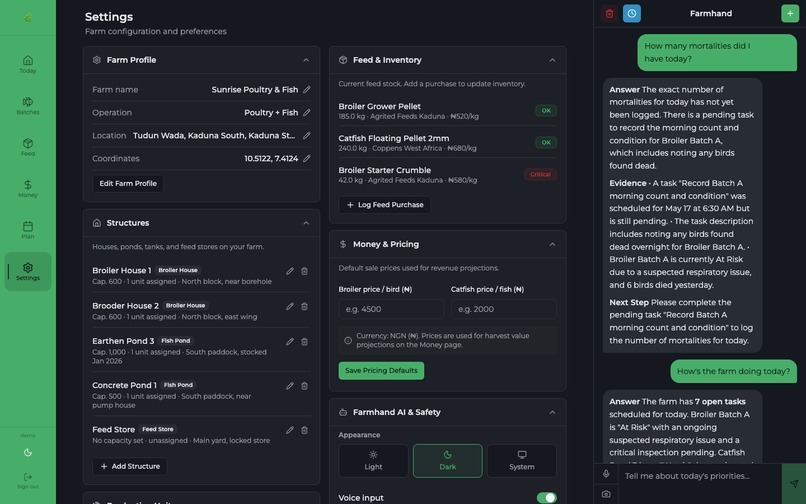This screenshot has width=806, height=504.
Task: Open the Plan page in sidebar
Action: click(28, 230)
